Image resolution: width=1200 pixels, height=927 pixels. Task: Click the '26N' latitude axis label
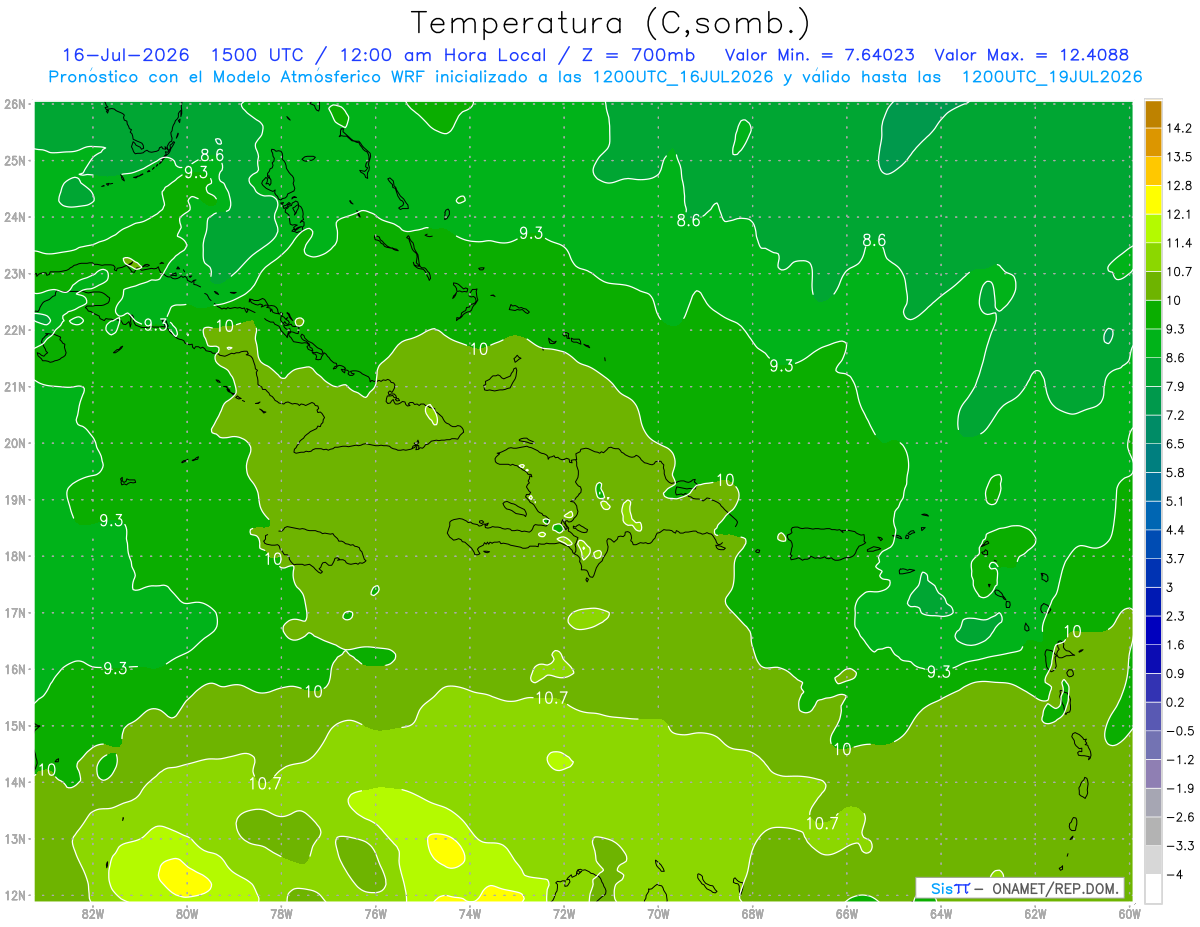tap(14, 104)
